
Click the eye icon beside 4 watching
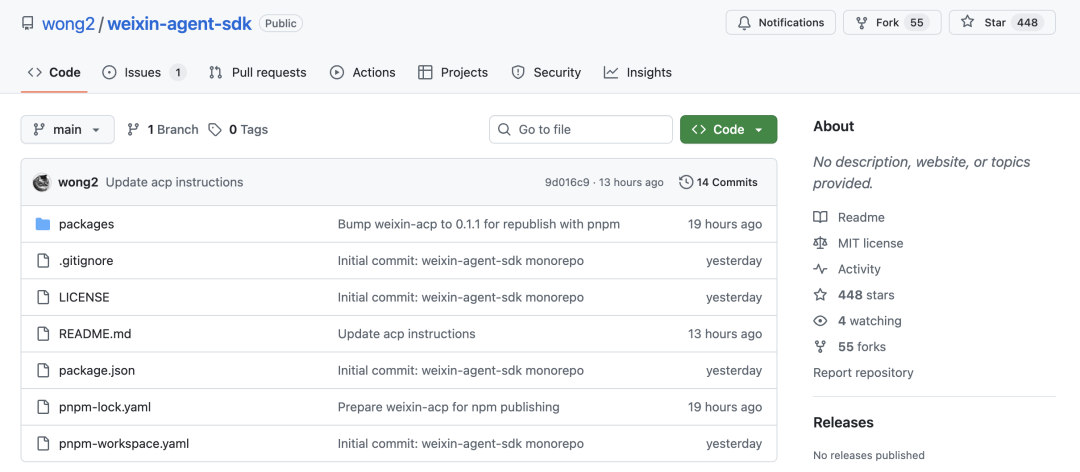click(820, 320)
